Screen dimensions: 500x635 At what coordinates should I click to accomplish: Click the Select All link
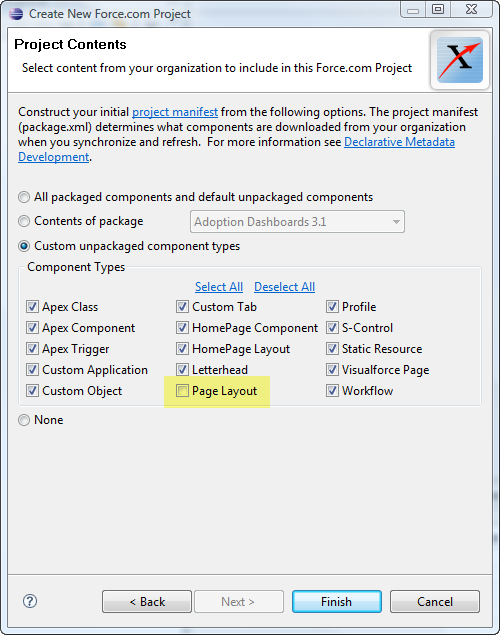point(219,287)
